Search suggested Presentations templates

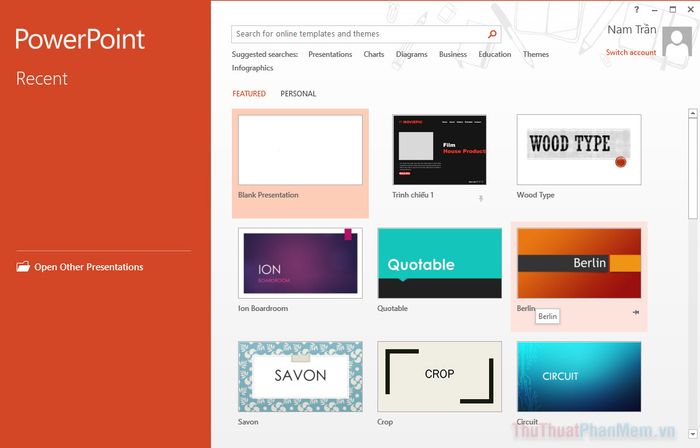click(330, 54)
